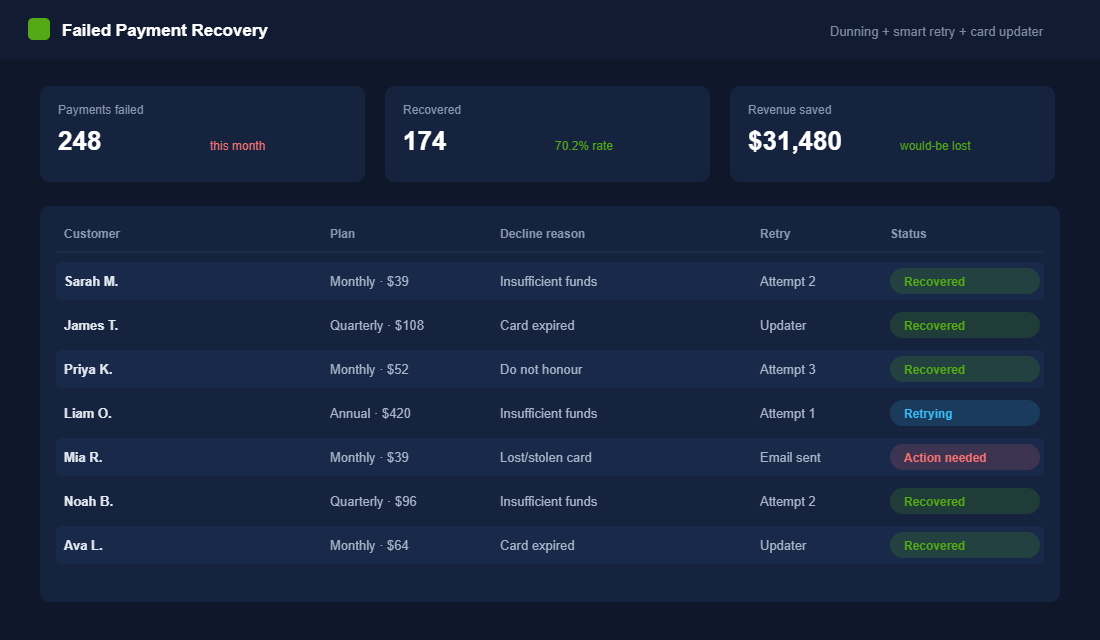Click James T.'s Recovered status badge
1100x640 pixels.
coord(965,326)
